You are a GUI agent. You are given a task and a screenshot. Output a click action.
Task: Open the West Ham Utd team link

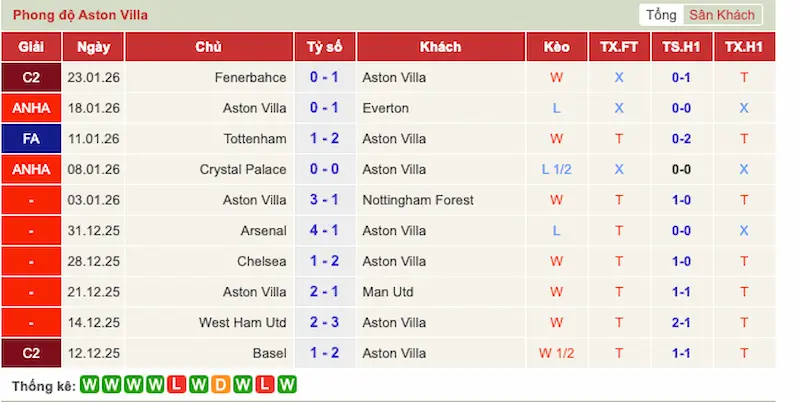click(x=243, y=323)
